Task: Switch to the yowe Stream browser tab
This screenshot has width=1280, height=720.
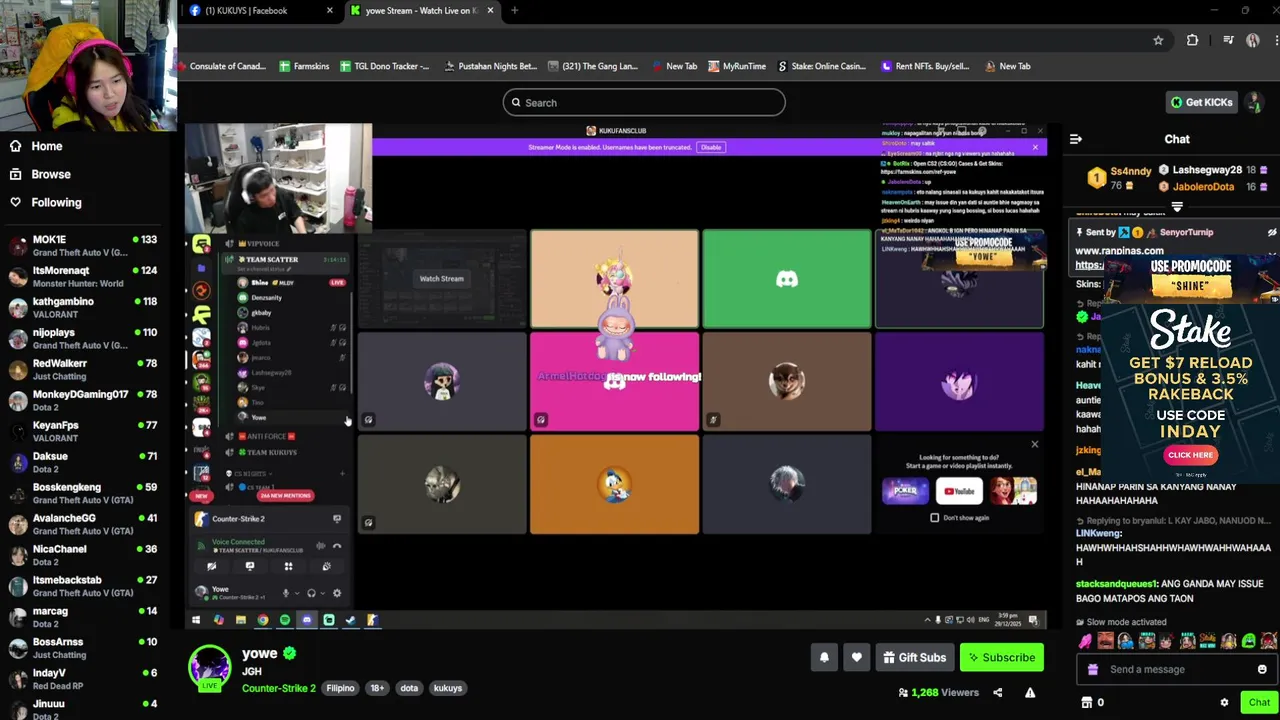Action: pos(420,11)
